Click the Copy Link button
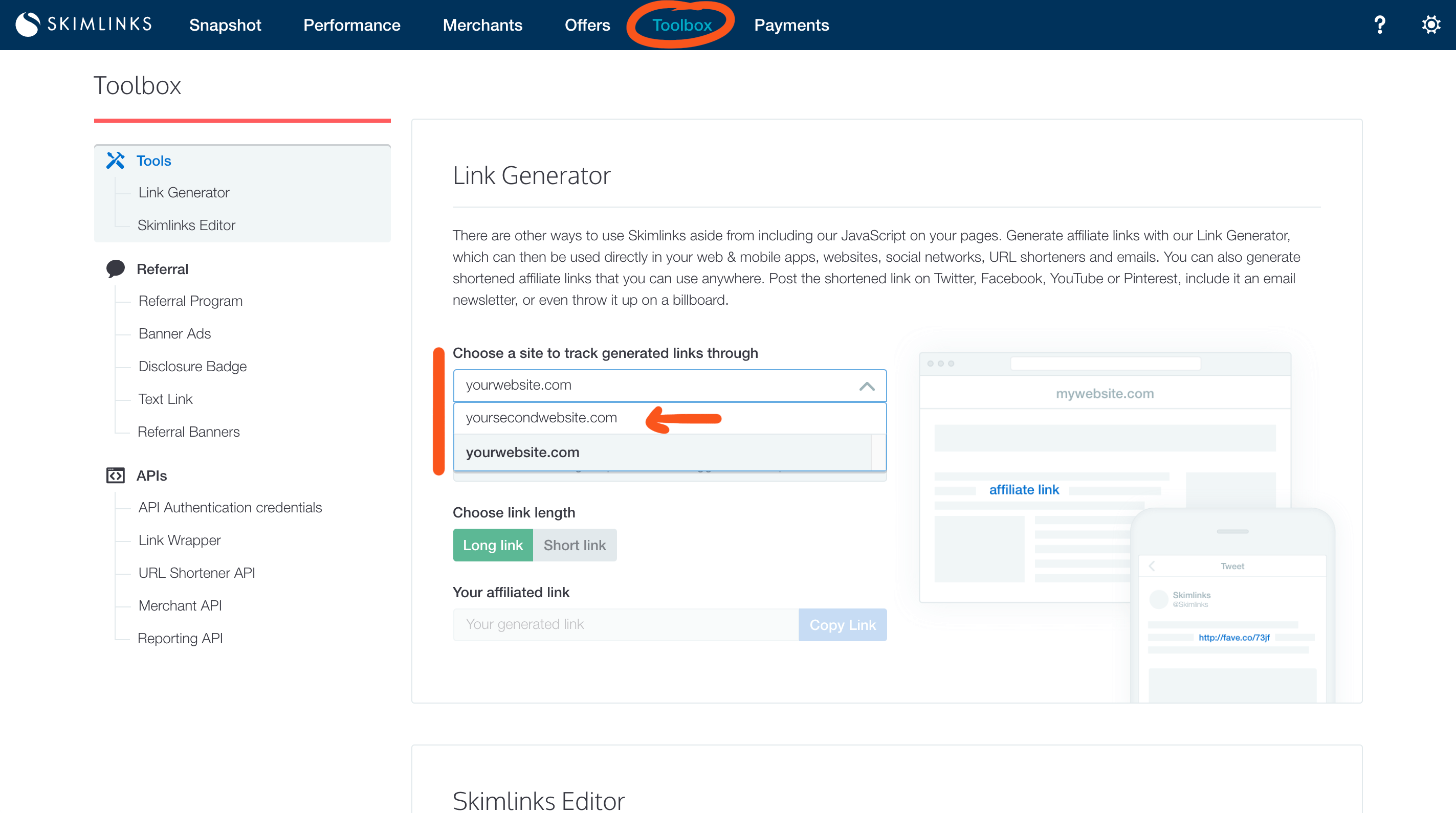The width and height of the screenshot is (1456, 813). click(x=842, y=625)
